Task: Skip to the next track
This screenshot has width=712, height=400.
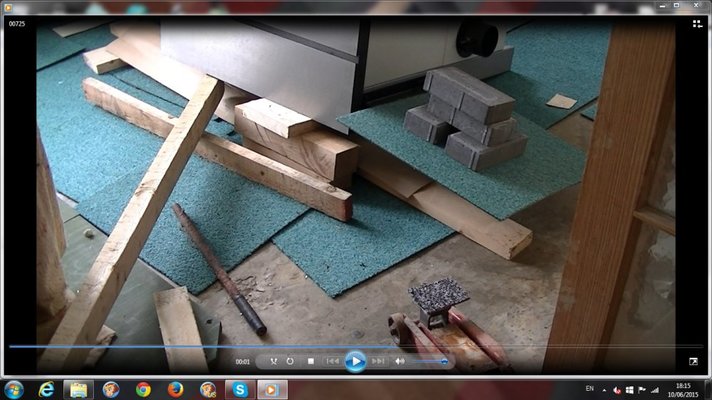Action: 378,361
